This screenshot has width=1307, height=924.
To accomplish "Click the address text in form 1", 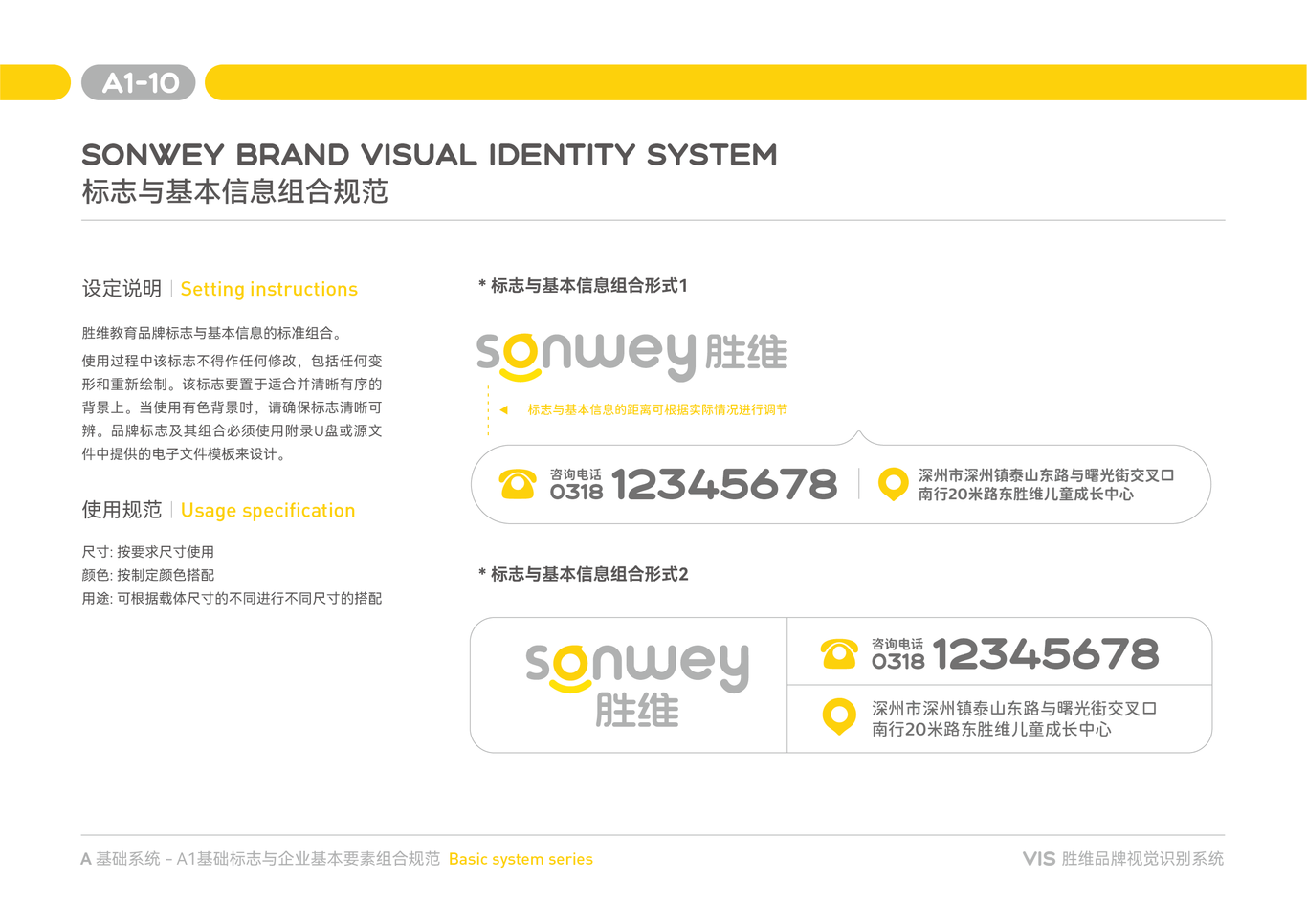I will (x=1046, y=485).
